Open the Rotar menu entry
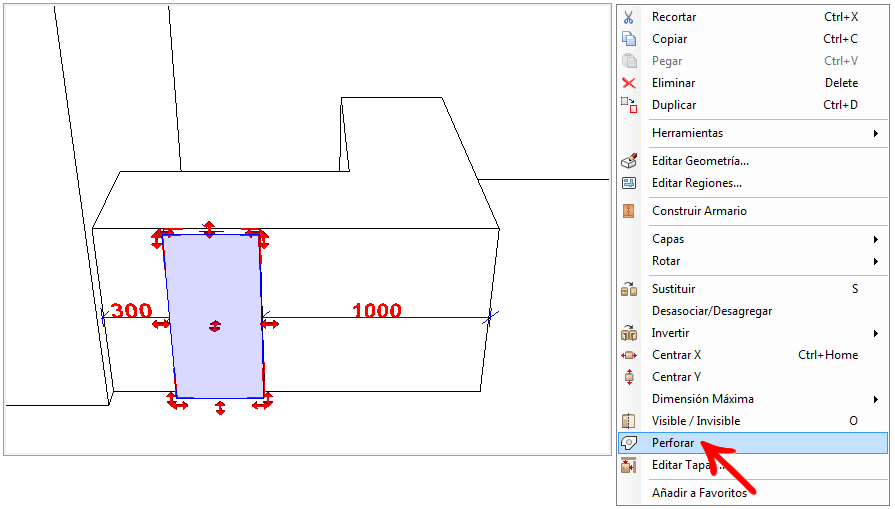The width and height of the screenshot is (895, 509). coord(753,261)
